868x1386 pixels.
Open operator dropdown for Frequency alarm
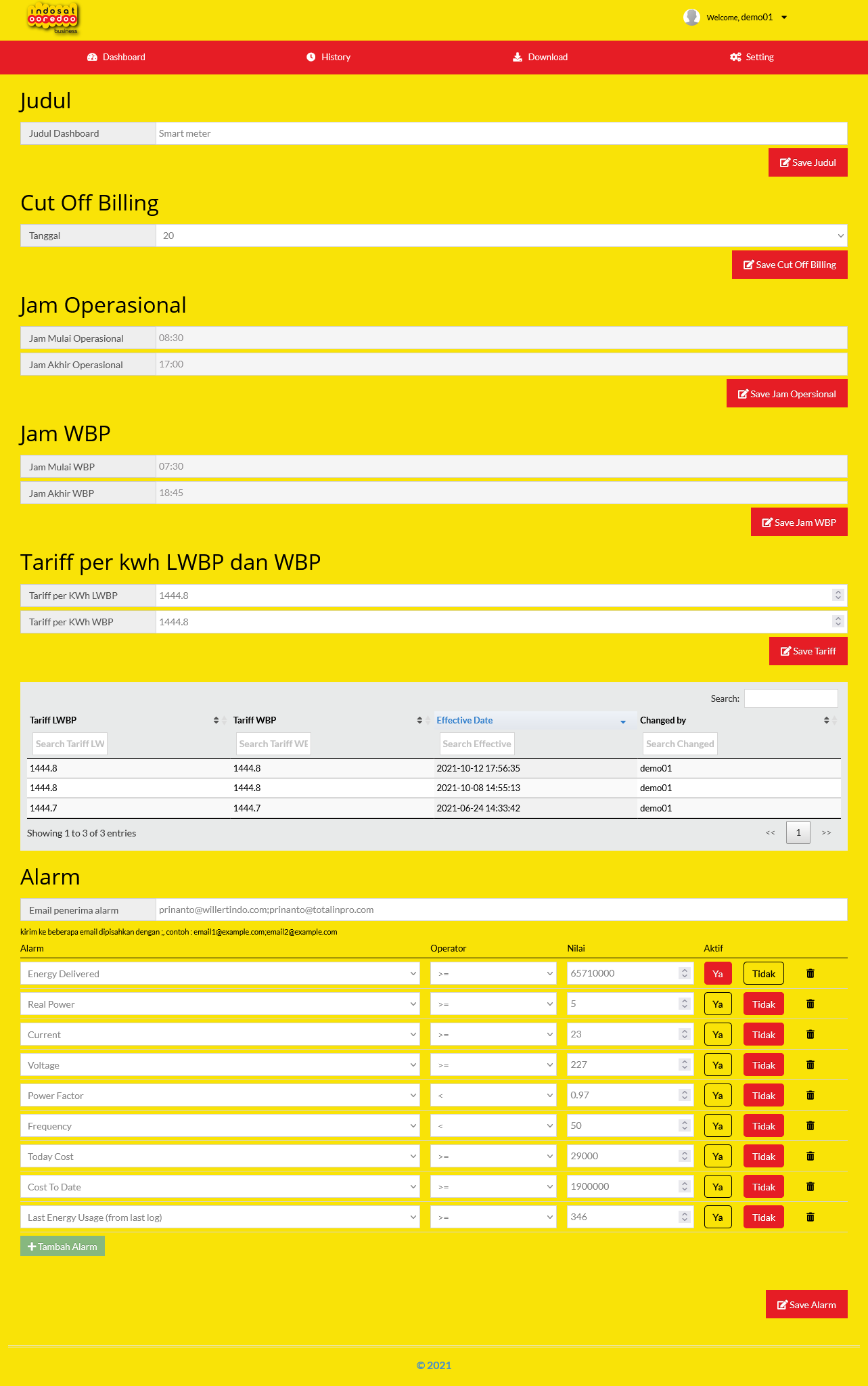(493, 1126)
